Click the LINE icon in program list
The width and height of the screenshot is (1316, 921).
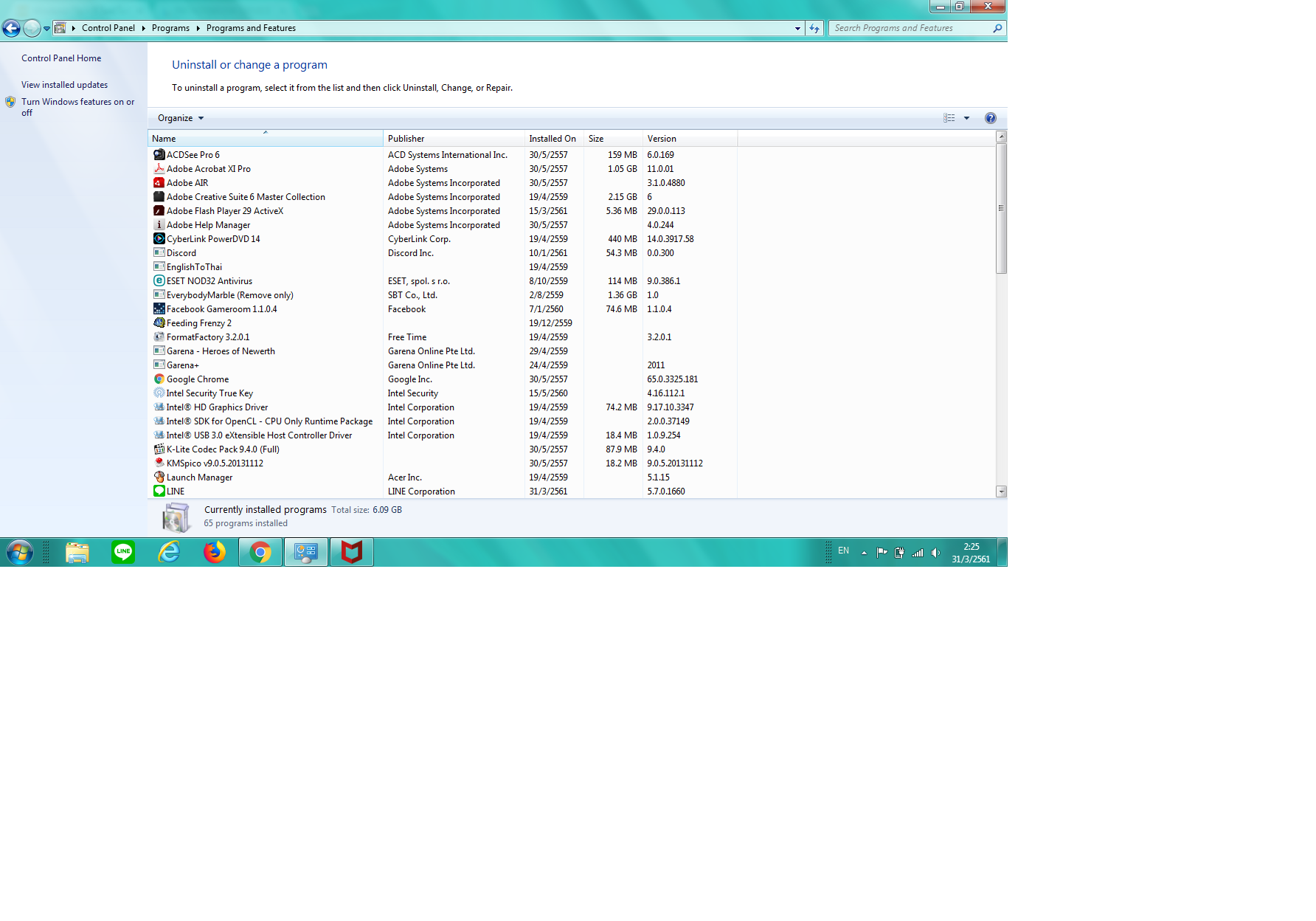point(159,491)
